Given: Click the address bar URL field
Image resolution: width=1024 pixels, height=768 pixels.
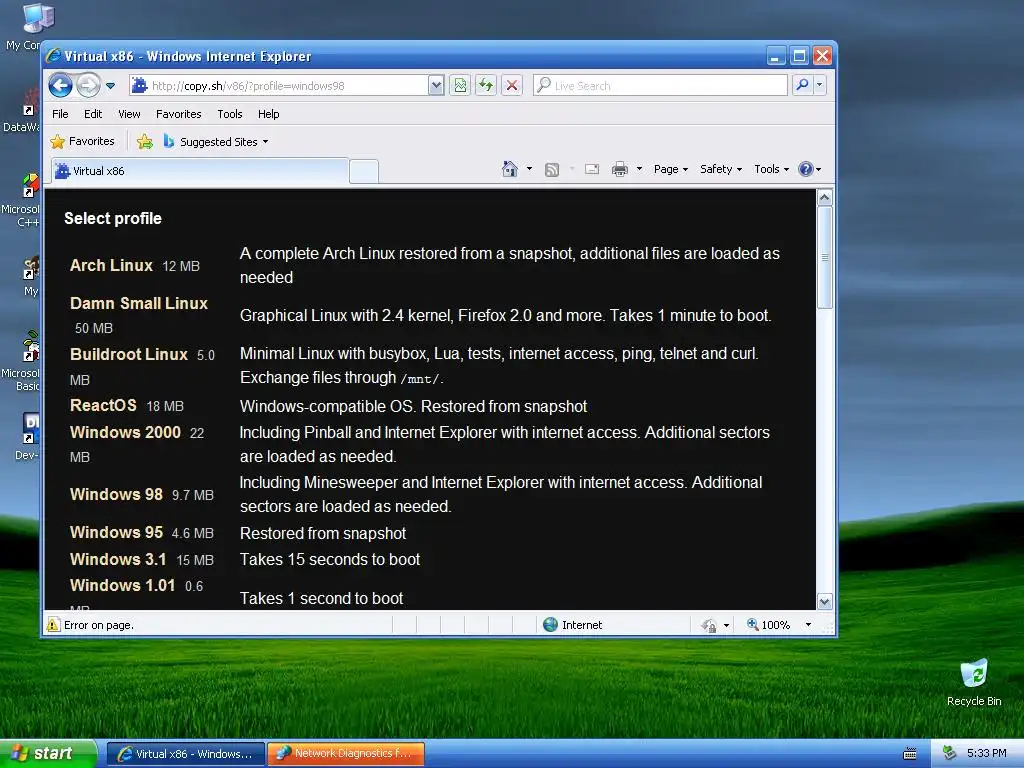Looking at the screenshot, I should point(279,86).
